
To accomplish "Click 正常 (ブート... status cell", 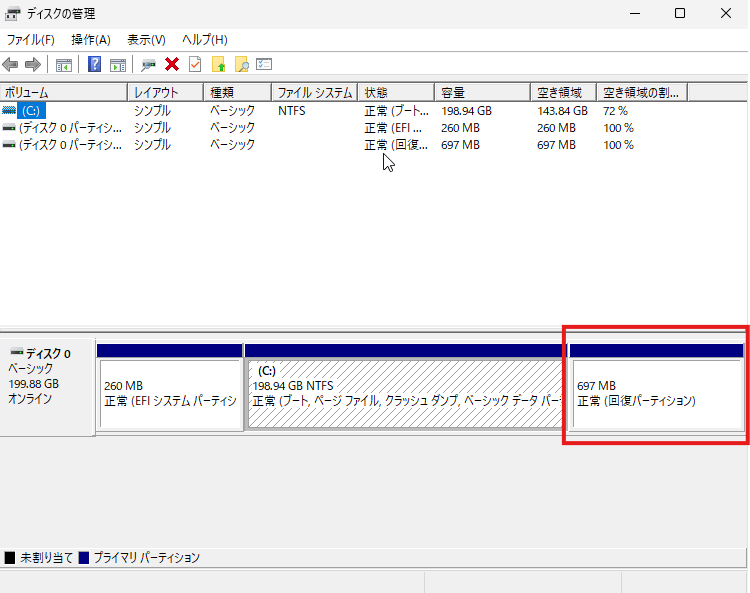I will tap(397, 111).
